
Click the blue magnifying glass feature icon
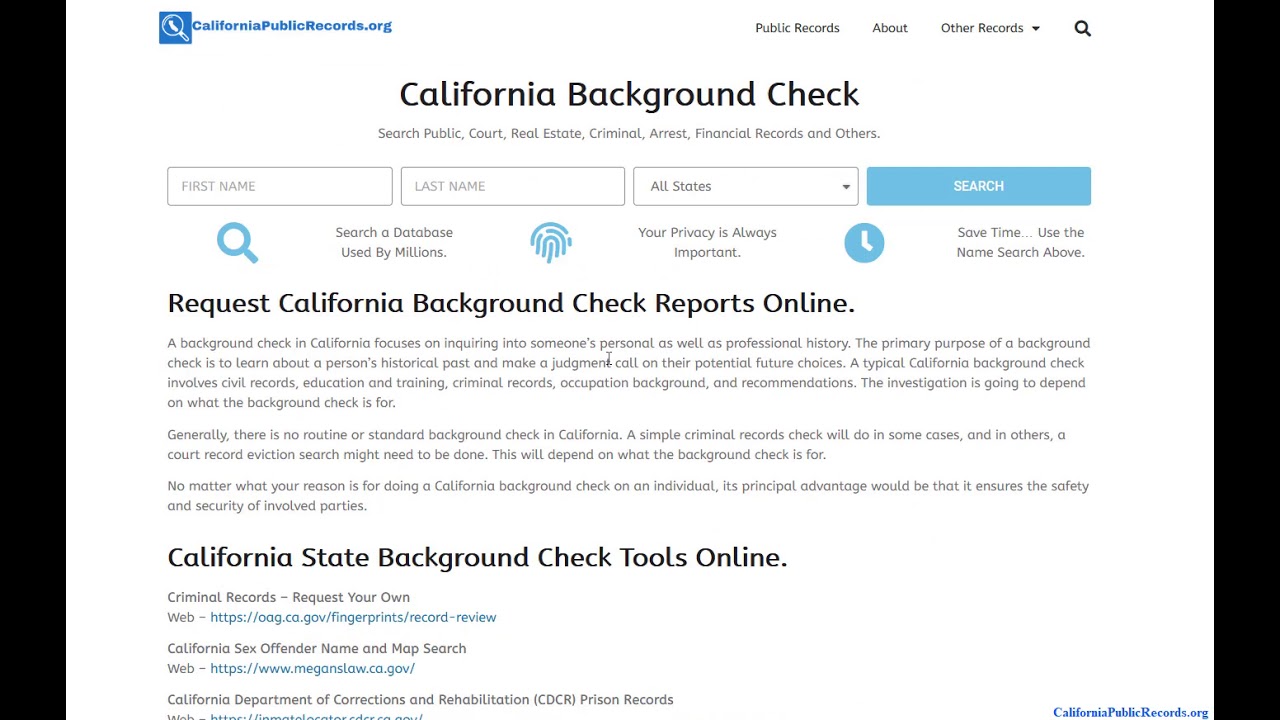pyautogui.click(x=237, y=242)
